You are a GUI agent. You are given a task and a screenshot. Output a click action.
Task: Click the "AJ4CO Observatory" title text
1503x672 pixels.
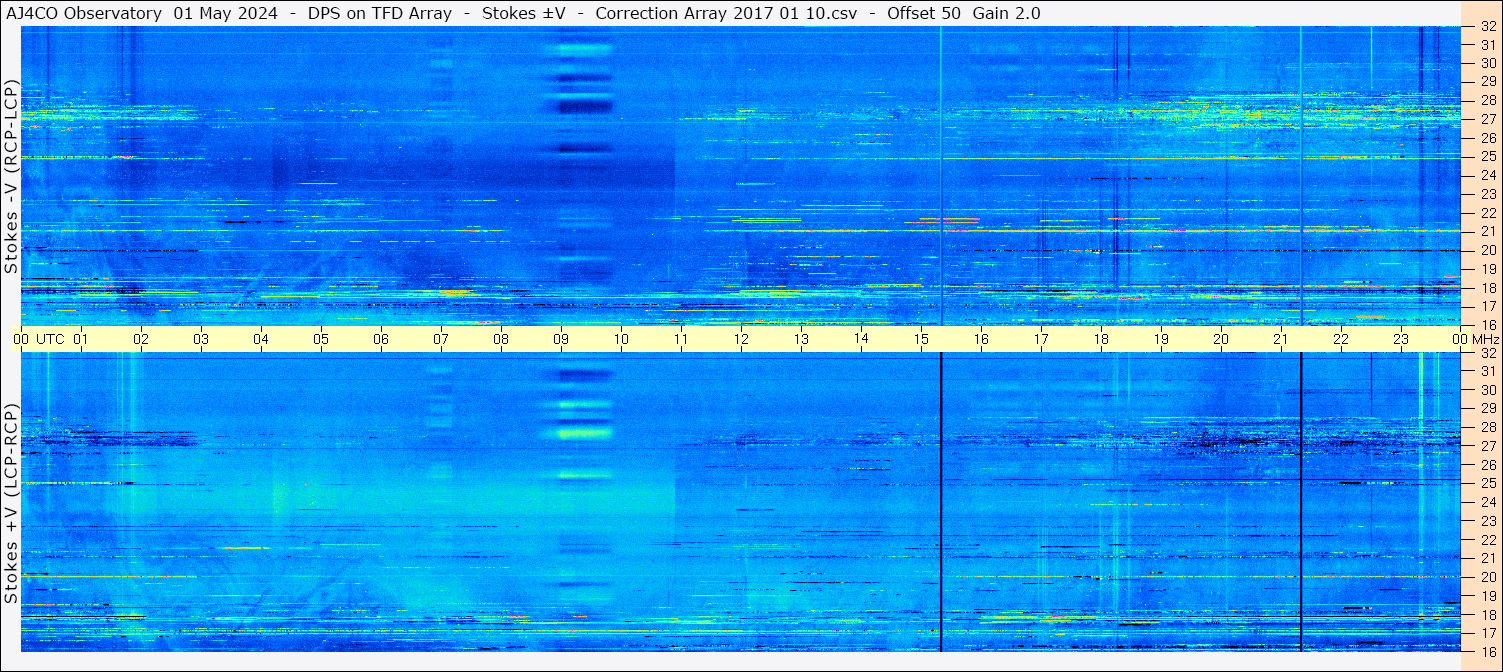[x=85, y=14]
